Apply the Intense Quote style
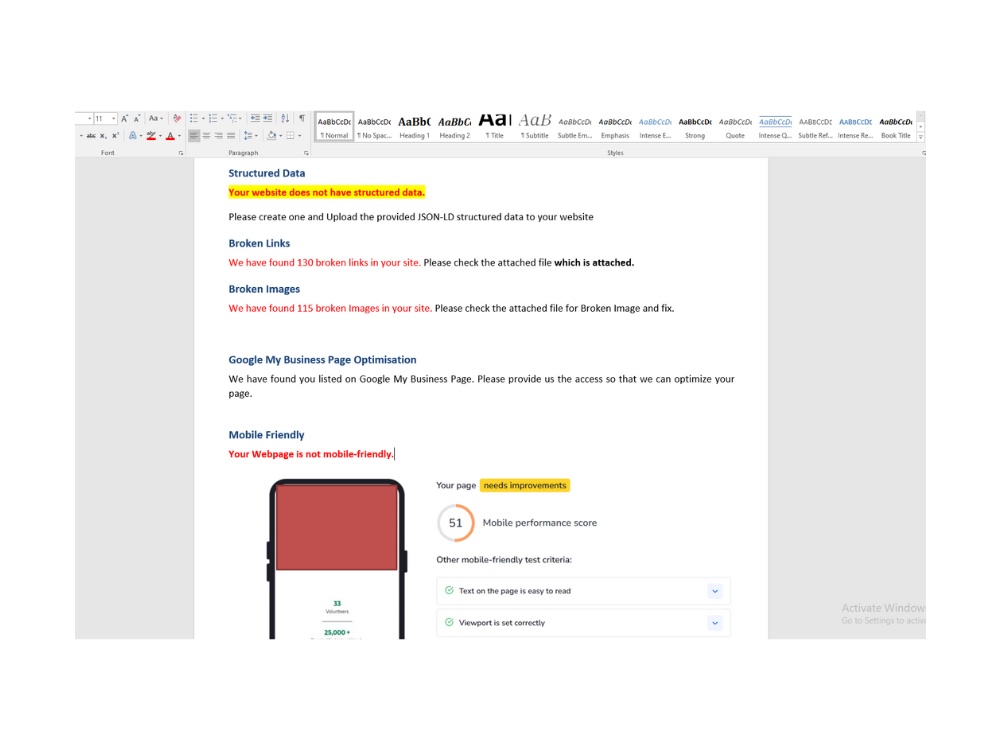 (775, 126)
